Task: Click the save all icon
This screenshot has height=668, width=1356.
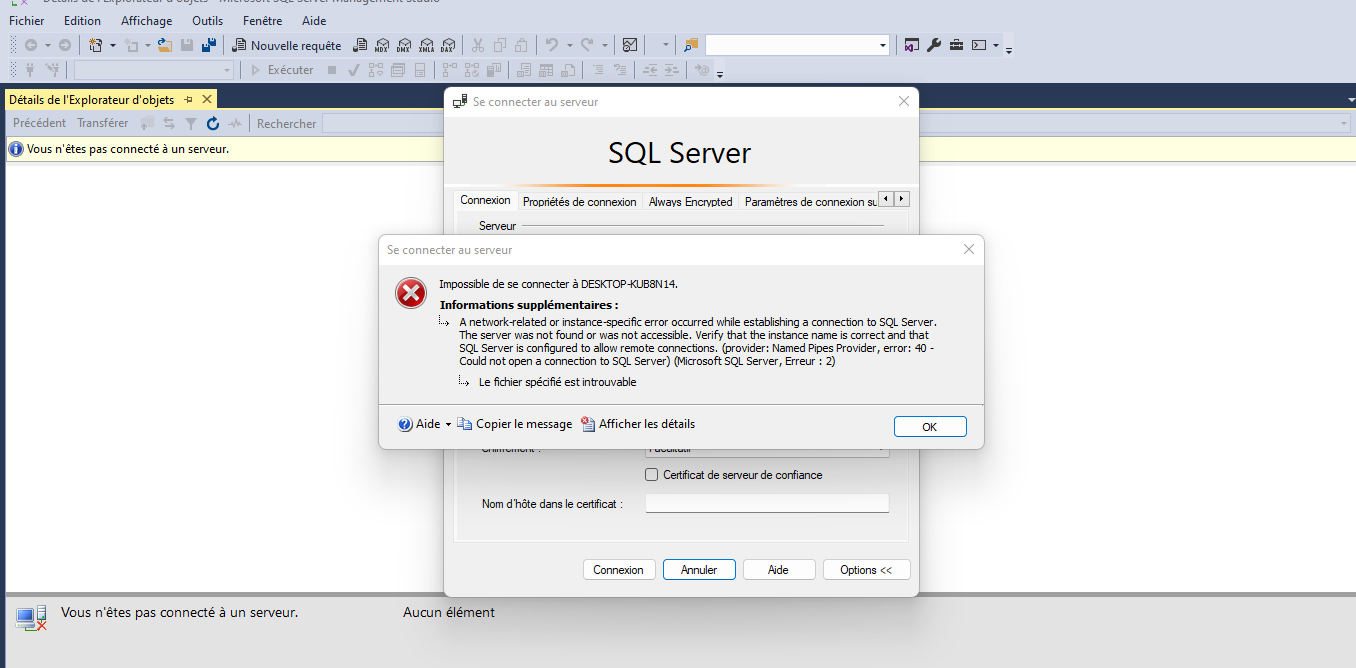Action: click(x=209, y=45)
